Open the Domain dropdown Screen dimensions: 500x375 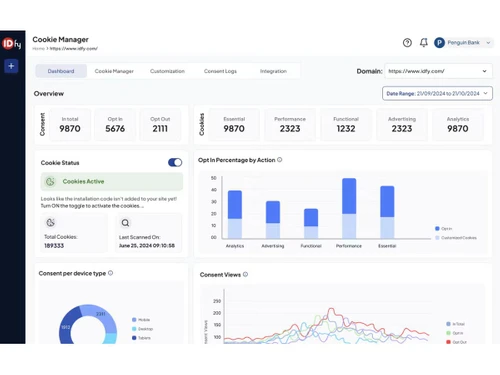click(438, 71)
